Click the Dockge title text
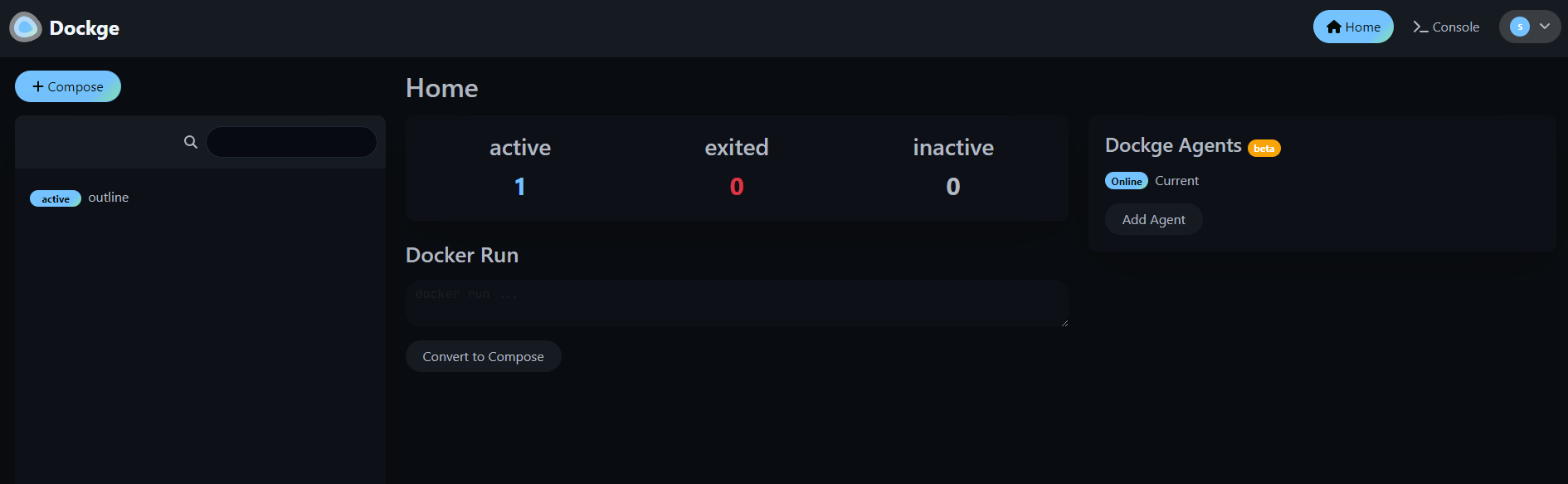The width and height of the screenshot is (1568, 484). [x=85, y=27]
